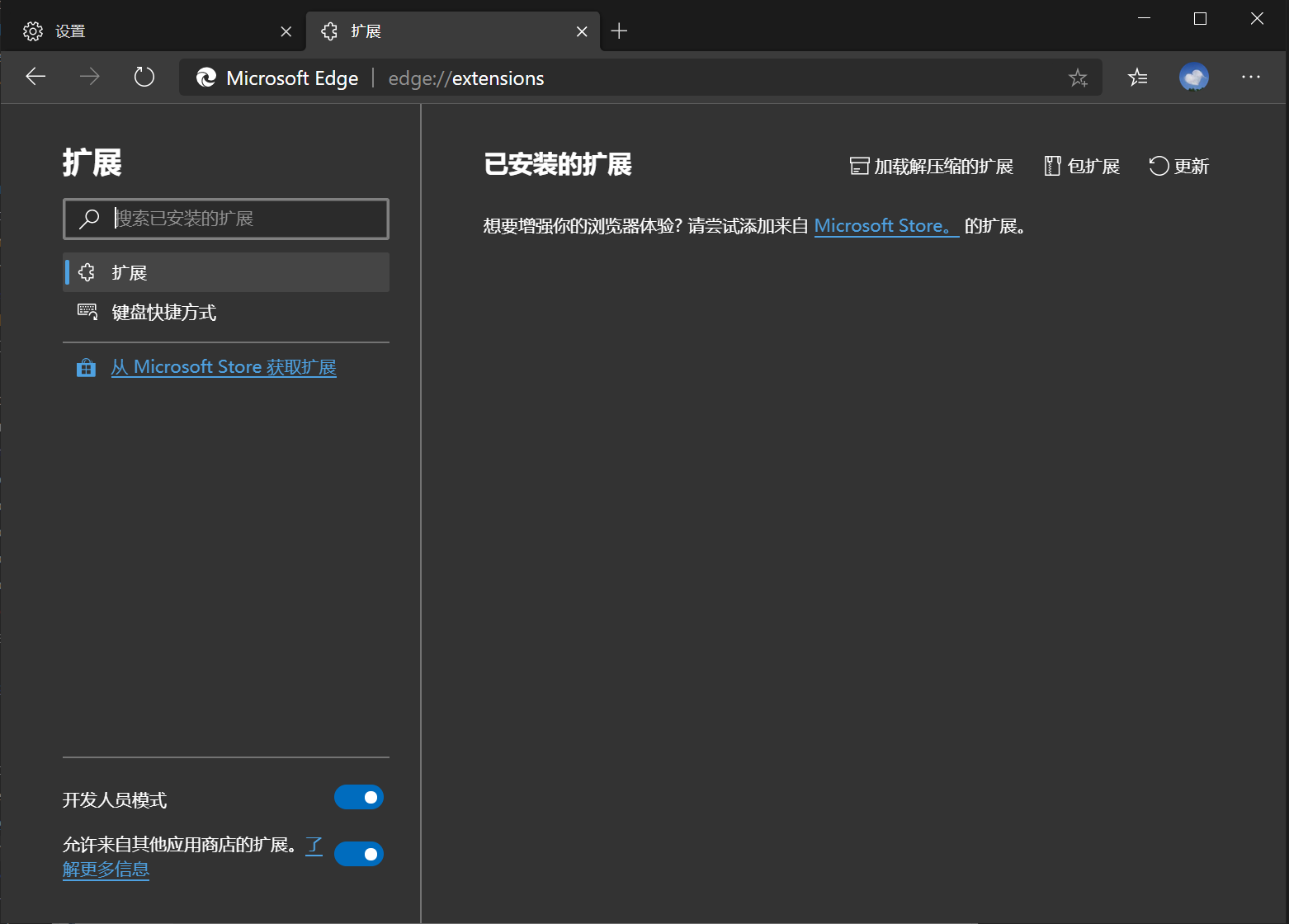This screenshot has width=1289, height=924.
Task: Switch to the 设置 tab
Action: (x=153, y=31)
